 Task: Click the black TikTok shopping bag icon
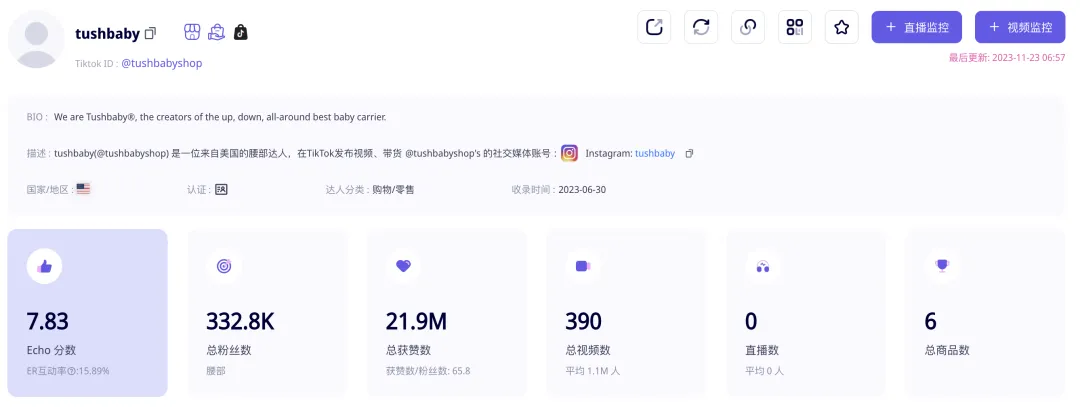click(240, 32)
